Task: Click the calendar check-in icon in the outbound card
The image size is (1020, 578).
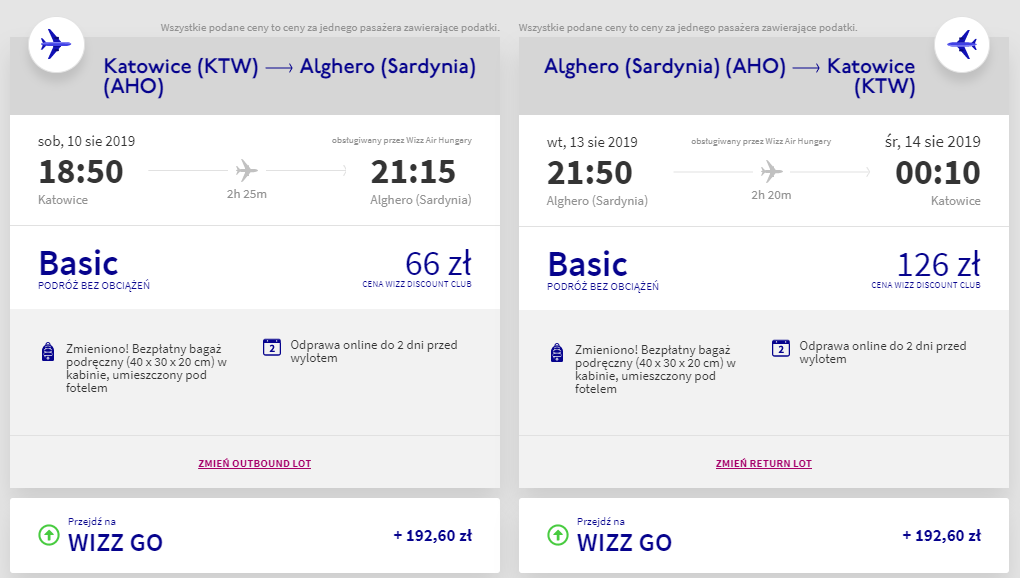Action: pos(272,347)
